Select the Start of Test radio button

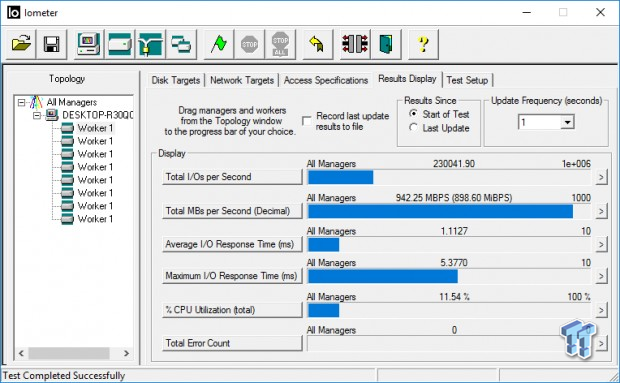tap(413, 114)
